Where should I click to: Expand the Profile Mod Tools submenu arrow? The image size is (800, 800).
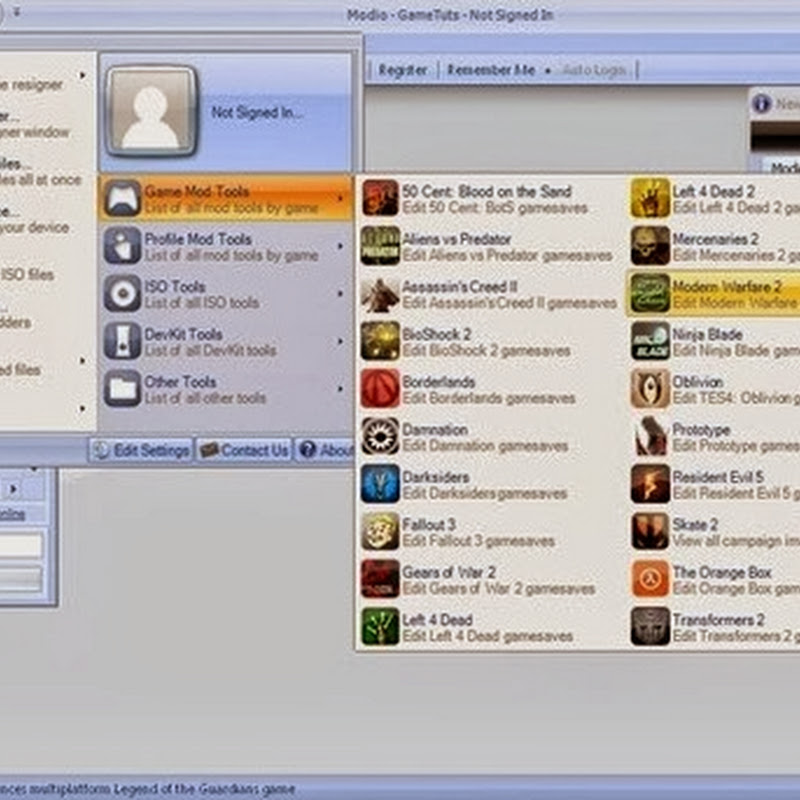pos(340,246)
